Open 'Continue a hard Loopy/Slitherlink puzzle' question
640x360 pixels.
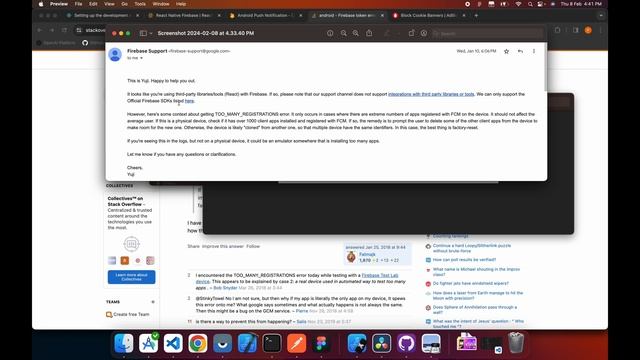point(472,248)
